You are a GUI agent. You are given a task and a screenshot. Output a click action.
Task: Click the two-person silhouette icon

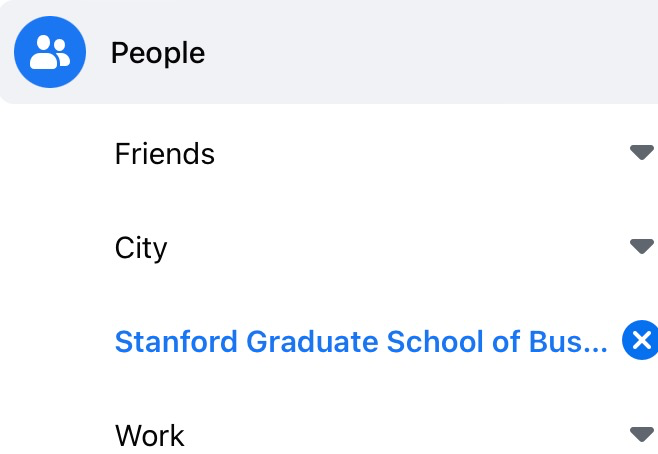pyautogui.click(x=50, y=53)
